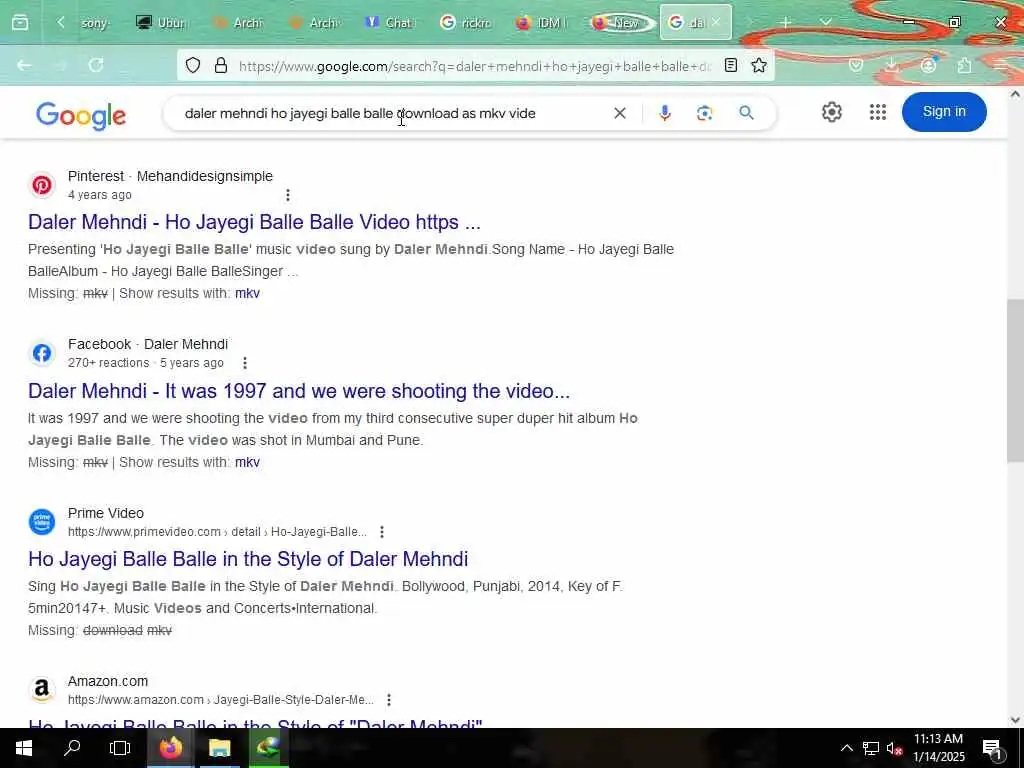Image resolution: width=1024 pixels, height=768 pixels.
Task: Toggle reader view in the address bar
Action: pyautogui.click(x=731, y=65)
